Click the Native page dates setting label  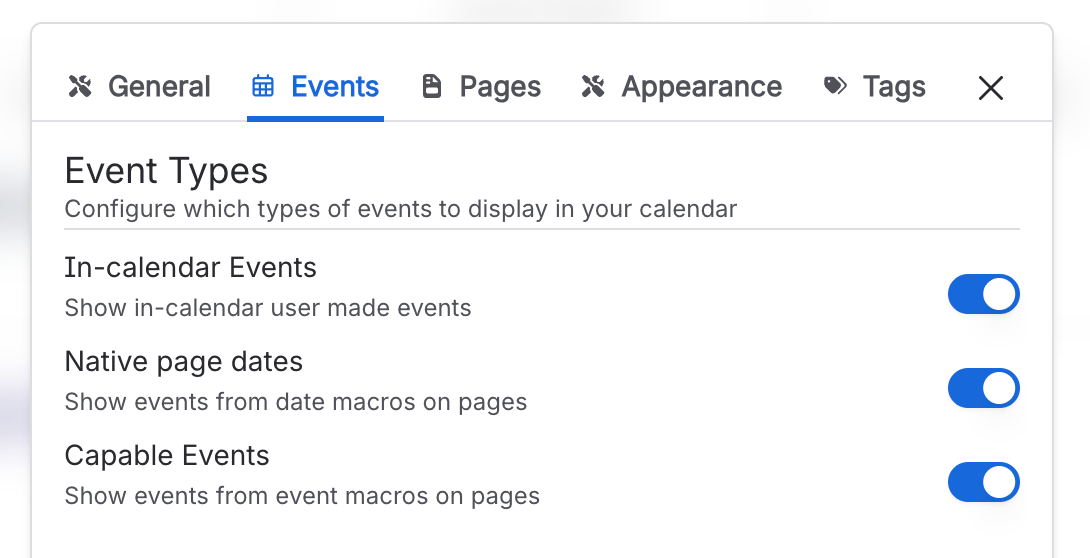click(183, 361)
